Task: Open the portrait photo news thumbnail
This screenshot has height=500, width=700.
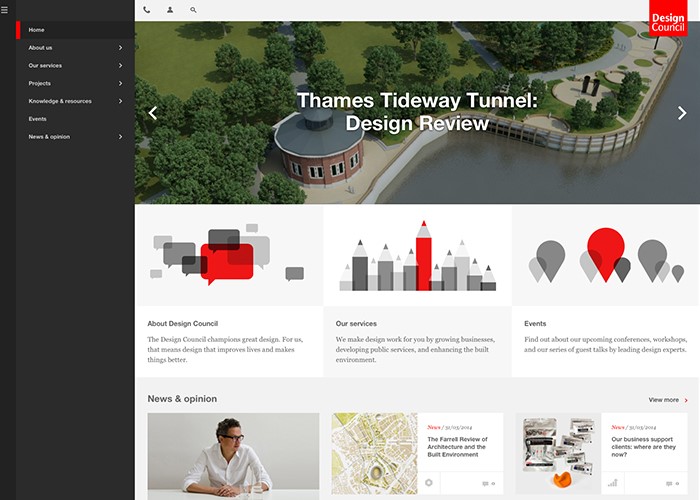Action: tap(233, 456)
